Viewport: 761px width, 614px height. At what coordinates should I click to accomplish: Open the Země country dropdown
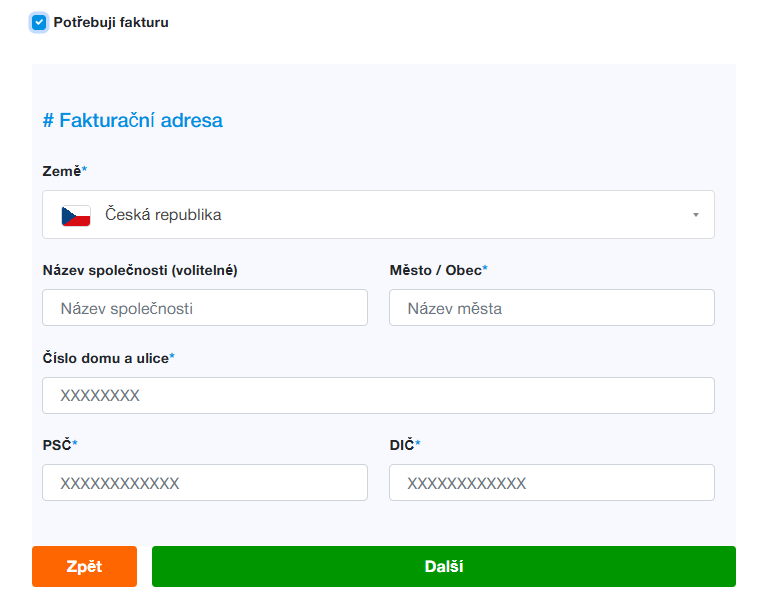click(378, 215)
